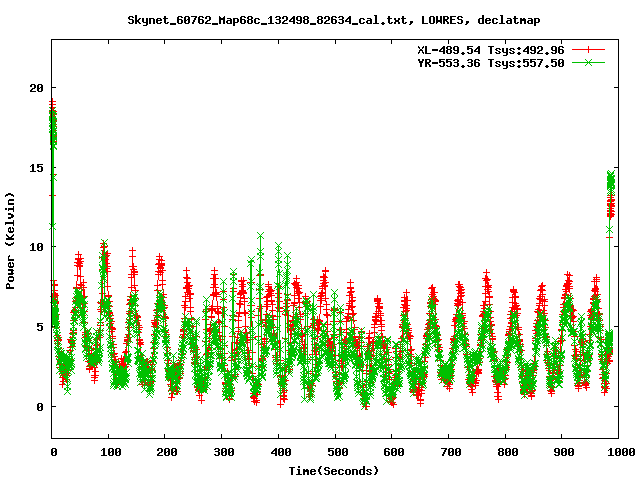Click x-axis tick label 1000

[x=620, y=452]
